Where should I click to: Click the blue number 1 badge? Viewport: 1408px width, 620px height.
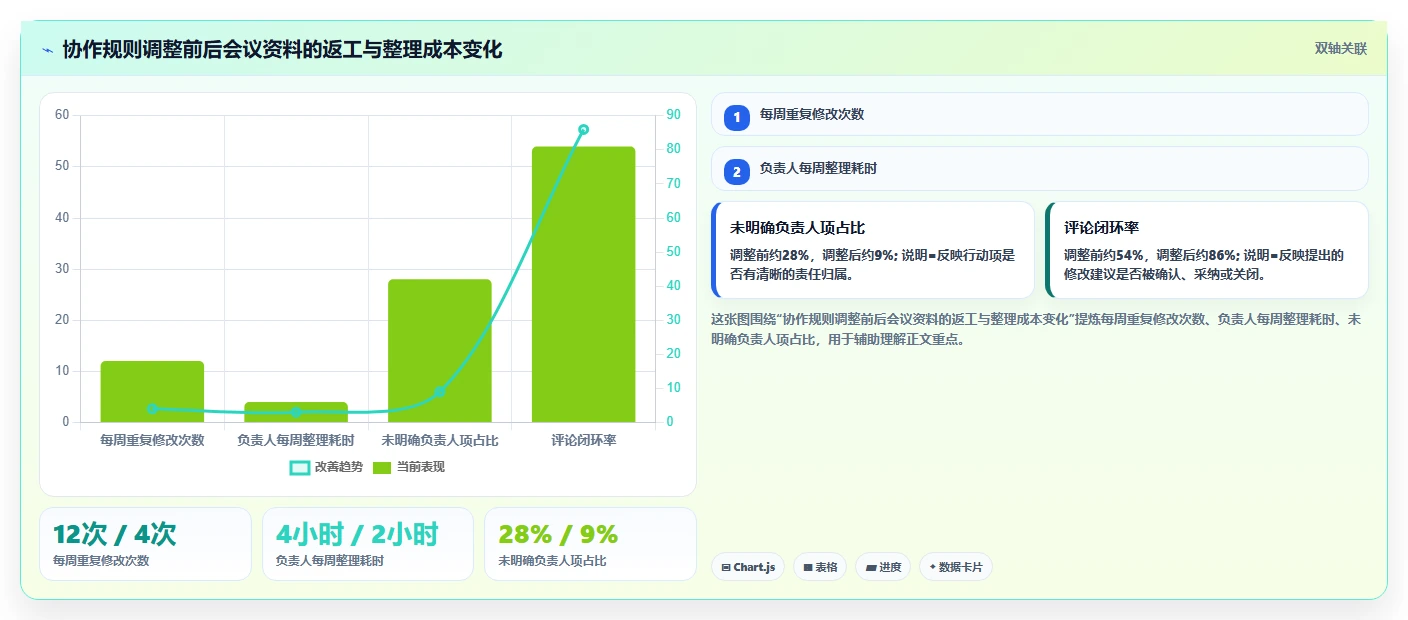736,117
